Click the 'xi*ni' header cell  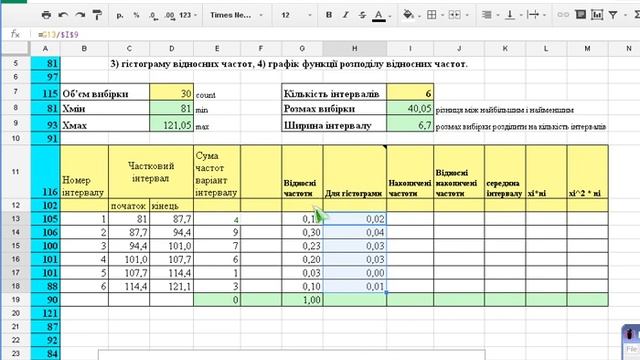[x=546, y=172]
